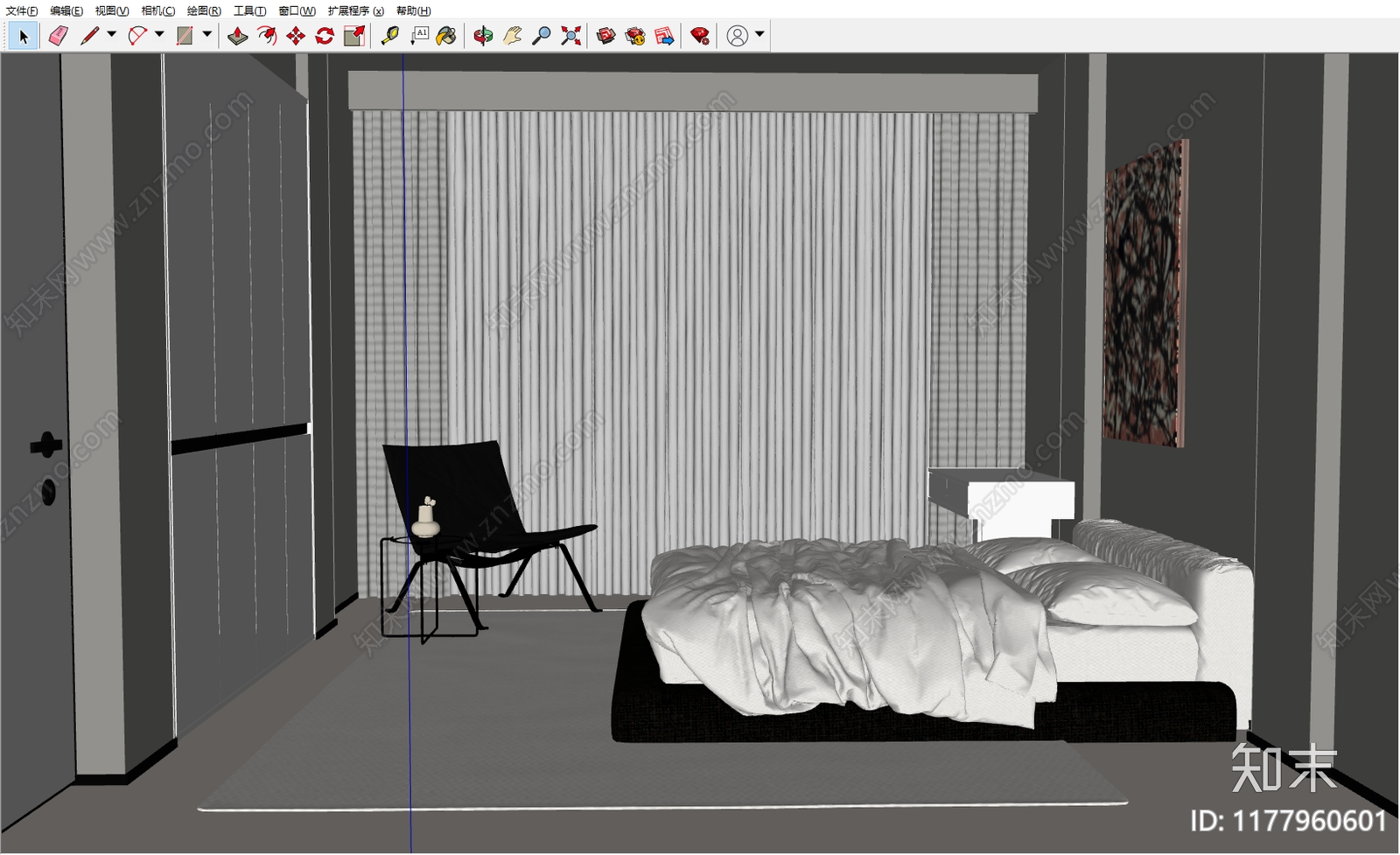
Task: Select the Offset tool
Action: coord(267,36)
